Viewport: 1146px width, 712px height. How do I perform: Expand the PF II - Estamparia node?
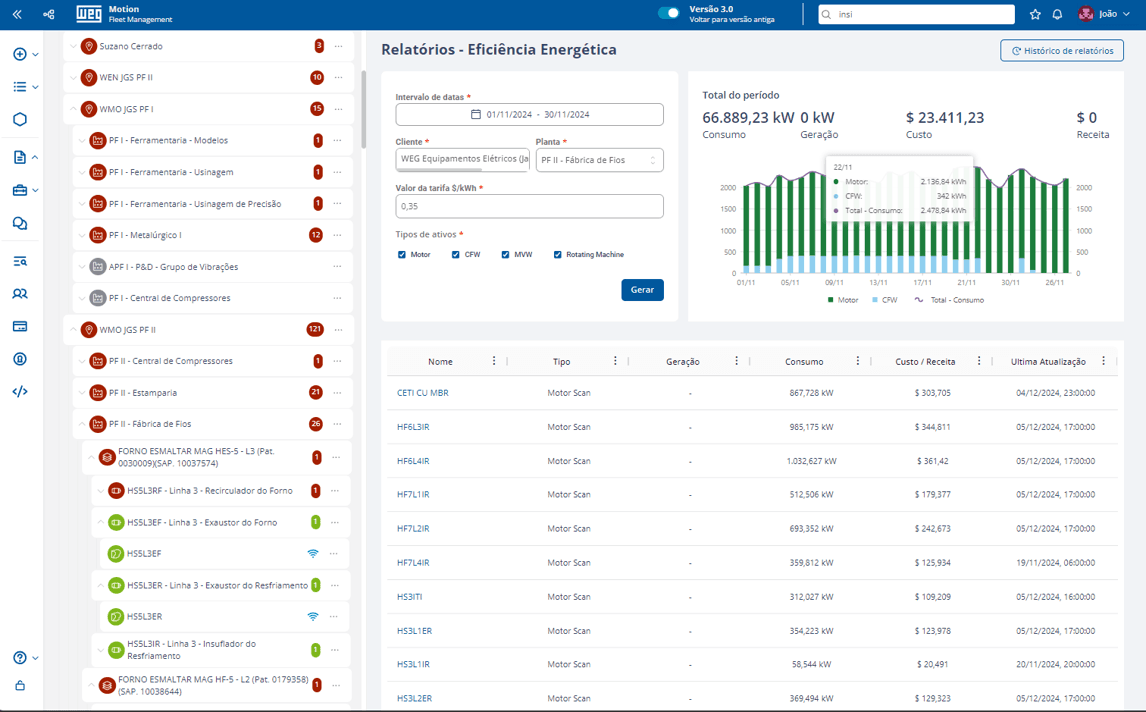pyautogui.click(x=82, y=393)
